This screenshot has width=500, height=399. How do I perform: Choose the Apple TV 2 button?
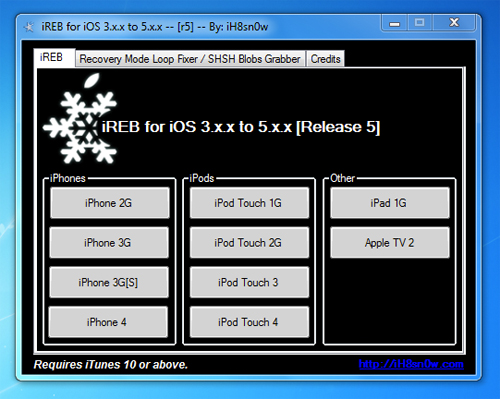[390, 243]
